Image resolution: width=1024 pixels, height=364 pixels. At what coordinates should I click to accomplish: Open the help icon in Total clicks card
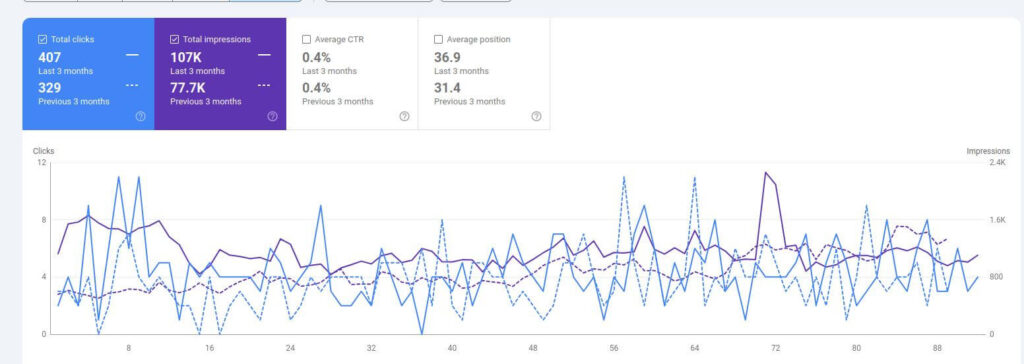(140, 116)
